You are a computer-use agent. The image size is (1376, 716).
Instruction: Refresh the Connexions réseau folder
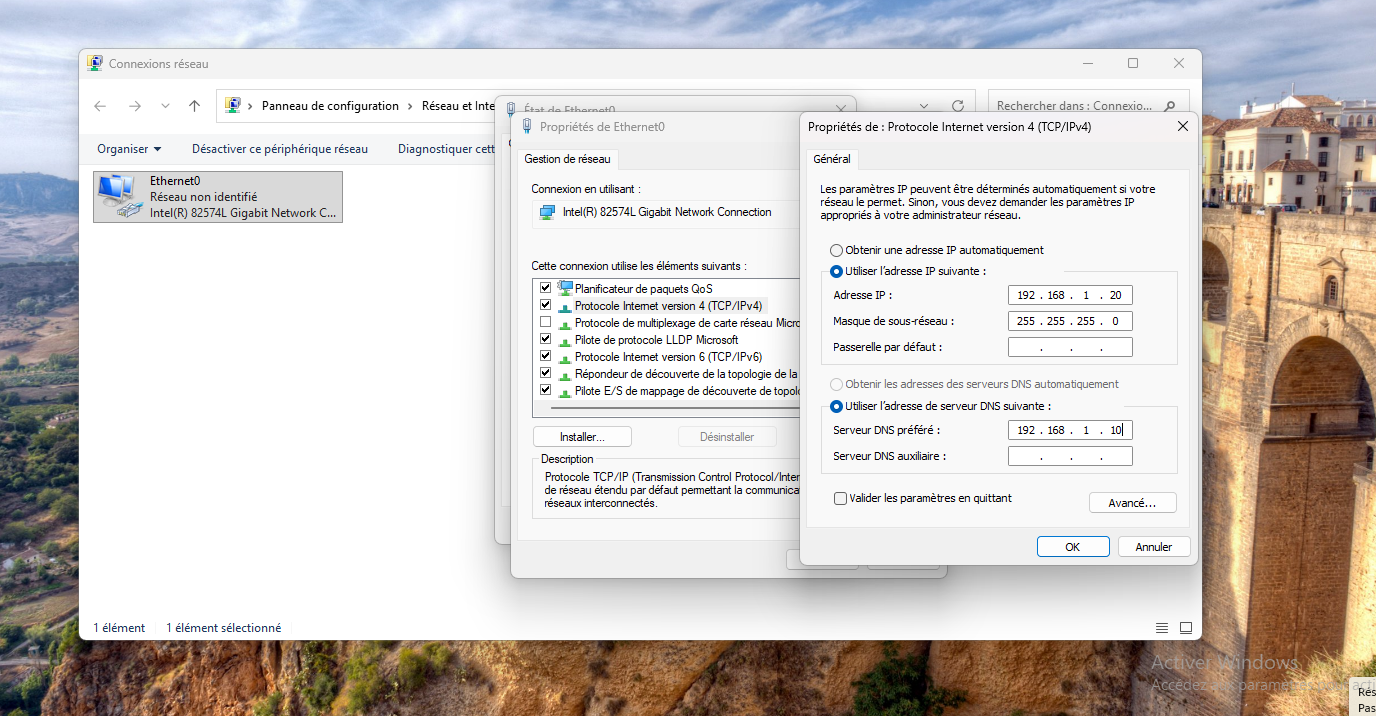click(957, 106)
